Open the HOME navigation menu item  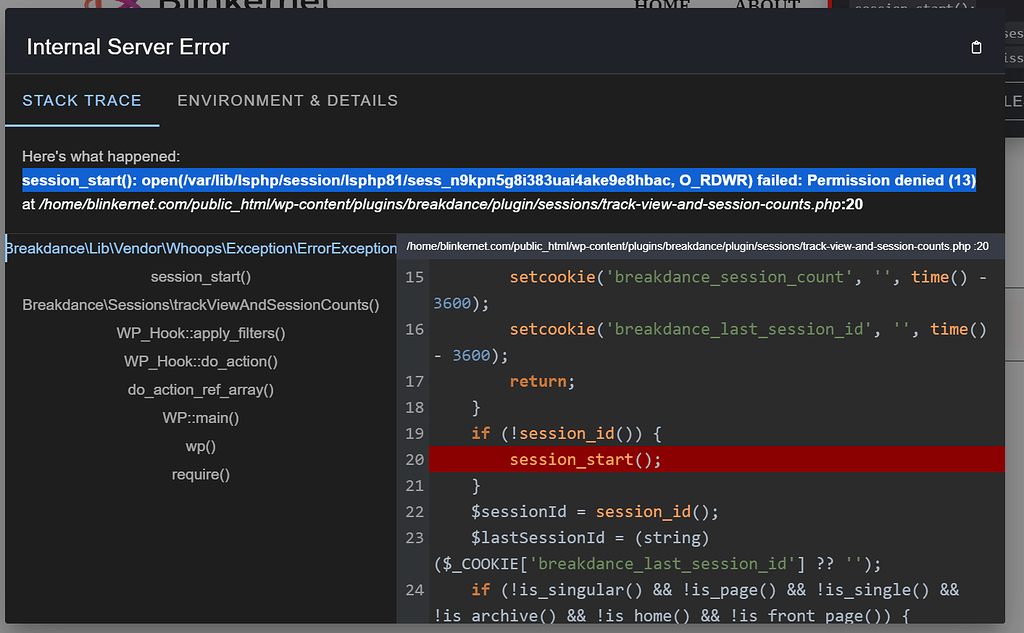(662, 6)
